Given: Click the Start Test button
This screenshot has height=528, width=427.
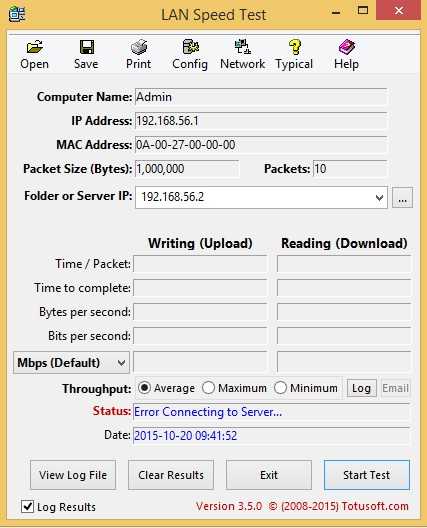Looking at the screenshot, I should tap(367, 475).
